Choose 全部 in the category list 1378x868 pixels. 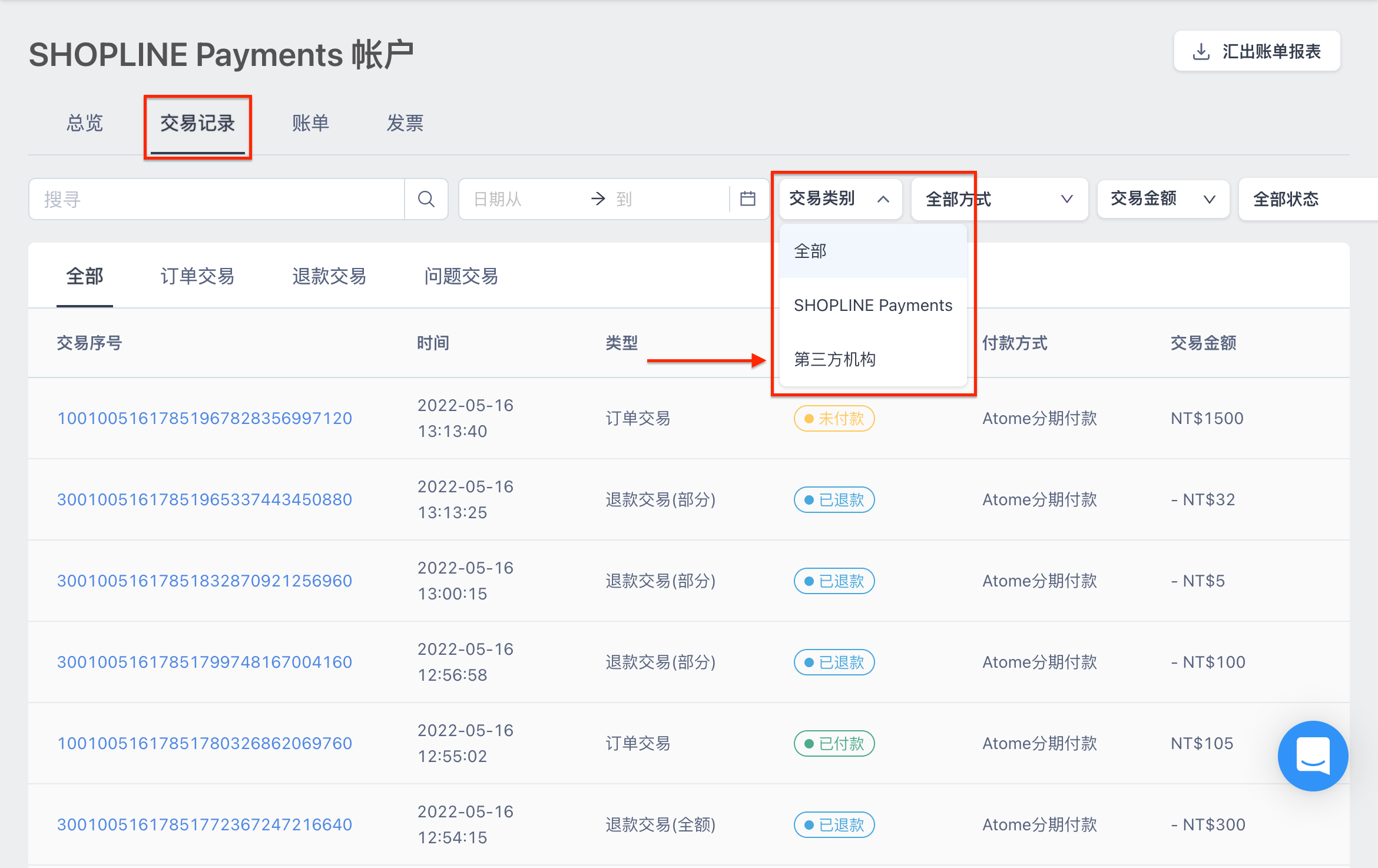coord(873,251)
